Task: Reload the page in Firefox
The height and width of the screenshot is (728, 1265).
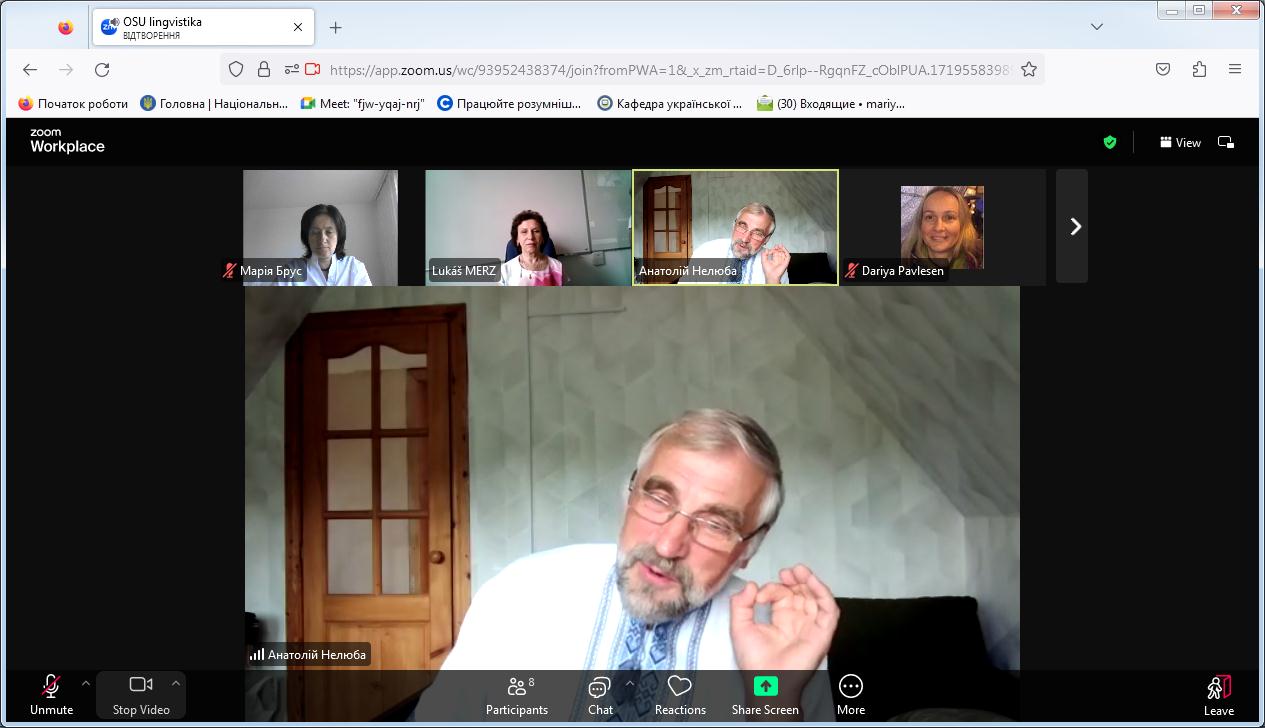Action: (102, 70)
